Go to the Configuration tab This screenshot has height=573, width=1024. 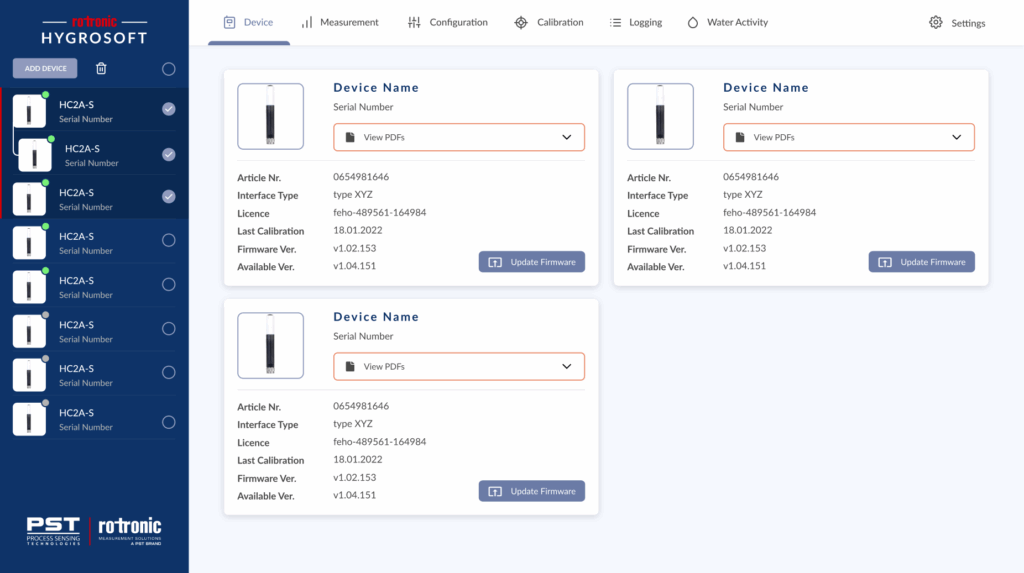448,22
